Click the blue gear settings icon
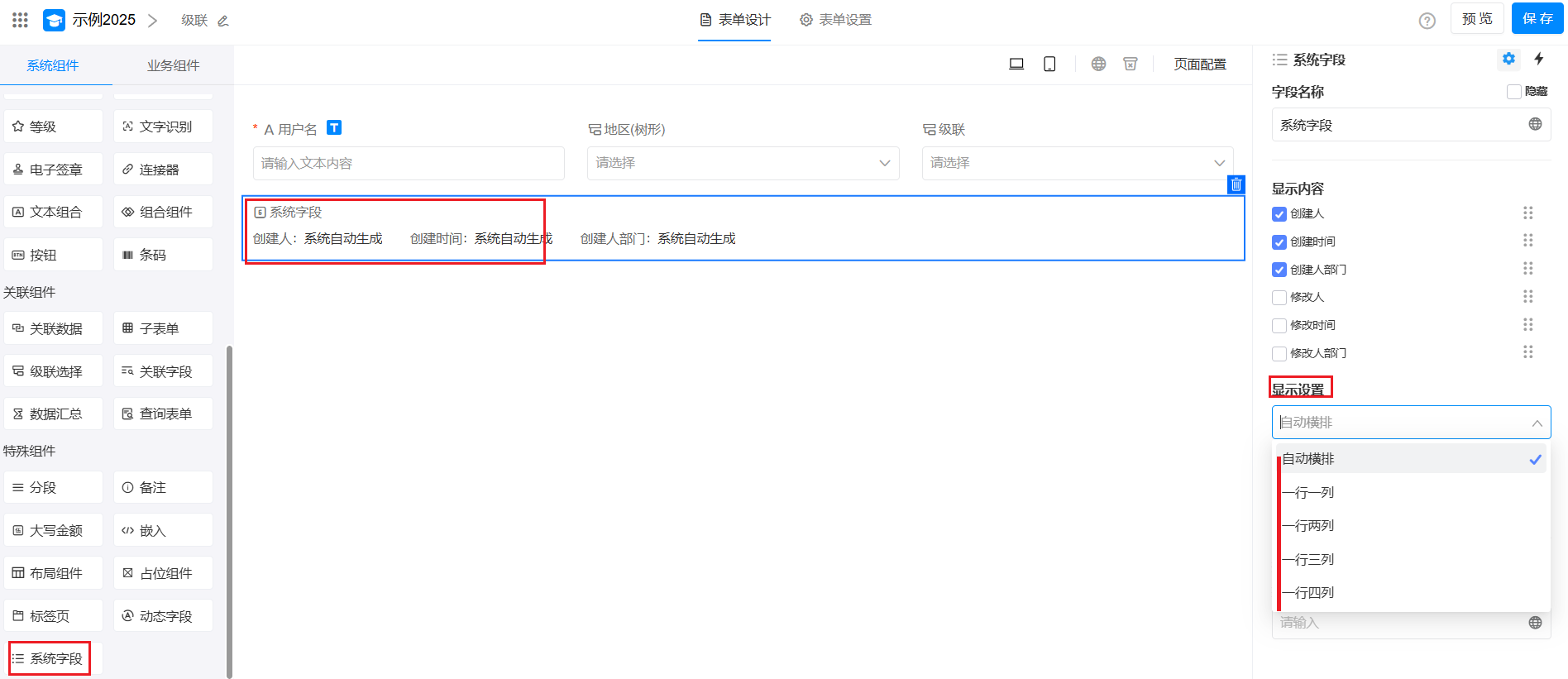Image resolution: width=1568 pixels, height=679 pixels. [x=1508, y=59]
